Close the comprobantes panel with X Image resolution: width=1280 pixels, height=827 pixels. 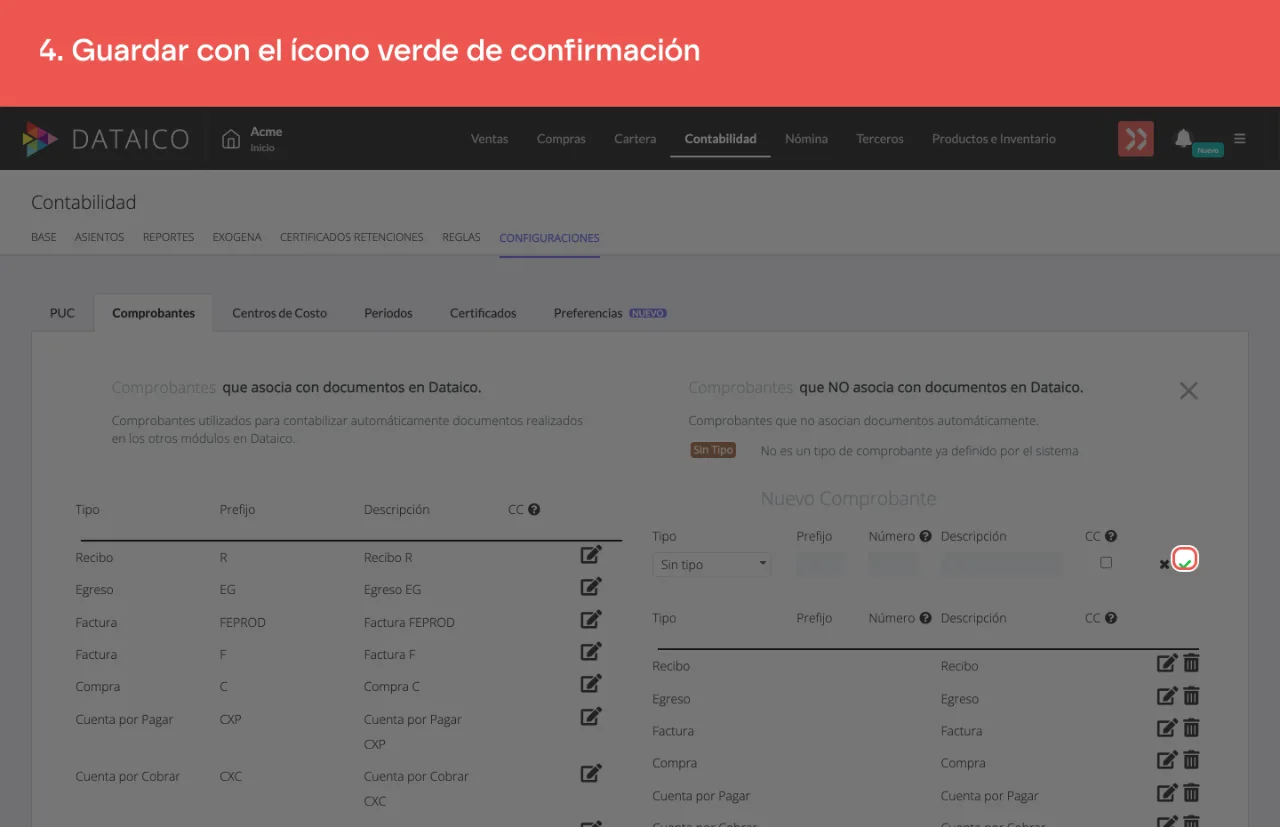[x=1188, y=391]
